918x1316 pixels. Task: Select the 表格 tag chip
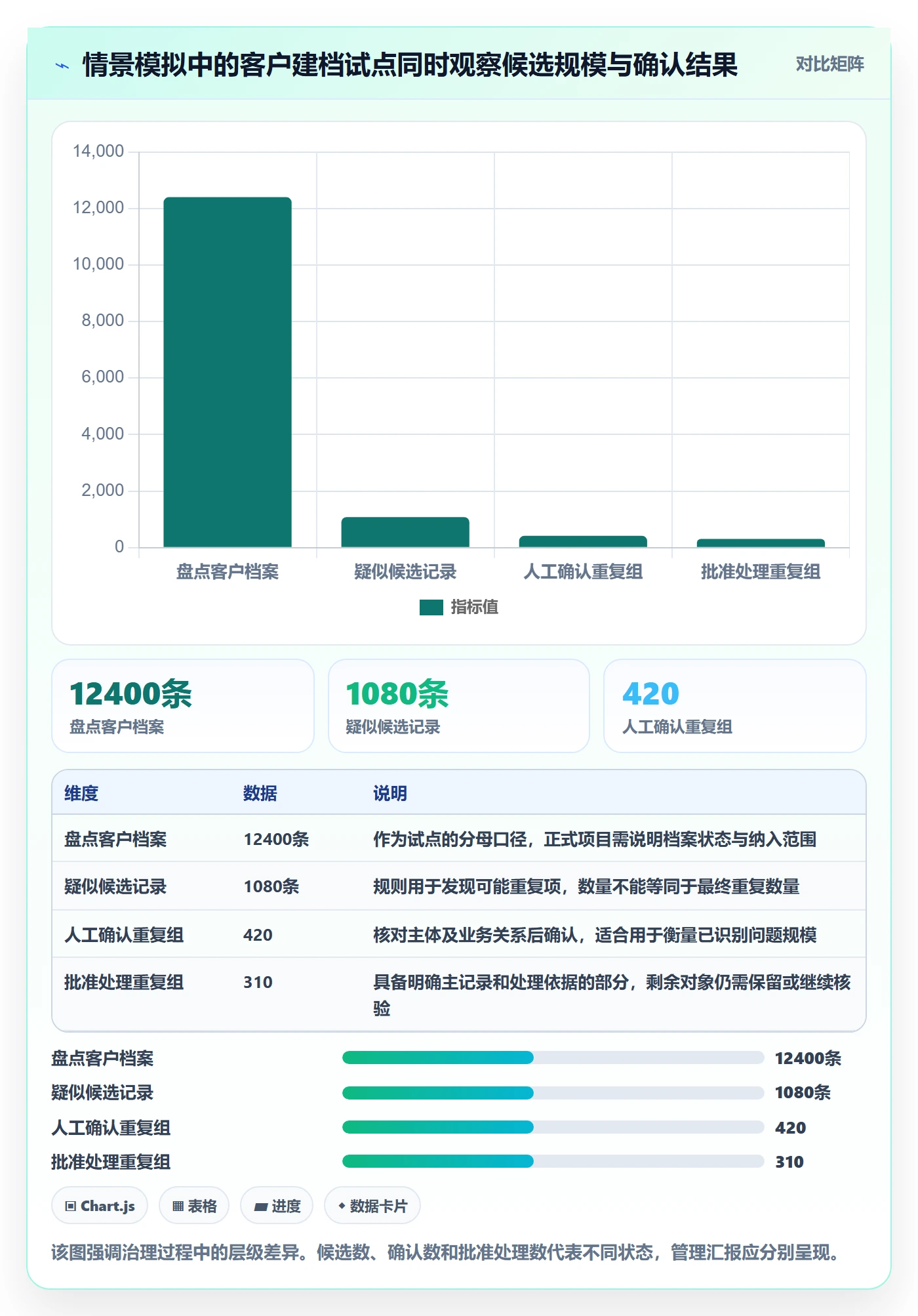pyautogui.click(x=194, y=1206)
